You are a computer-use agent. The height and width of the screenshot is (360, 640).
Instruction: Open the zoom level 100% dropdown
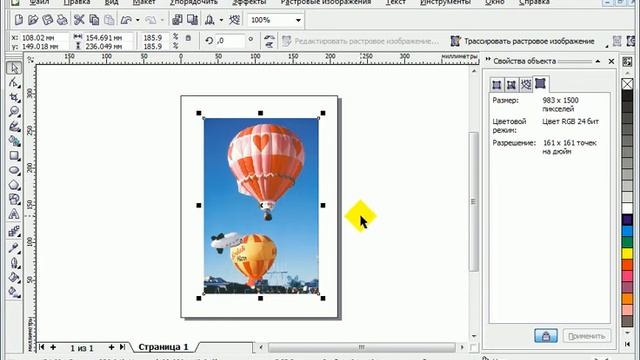pyautogui.click(x=298, y=20)
